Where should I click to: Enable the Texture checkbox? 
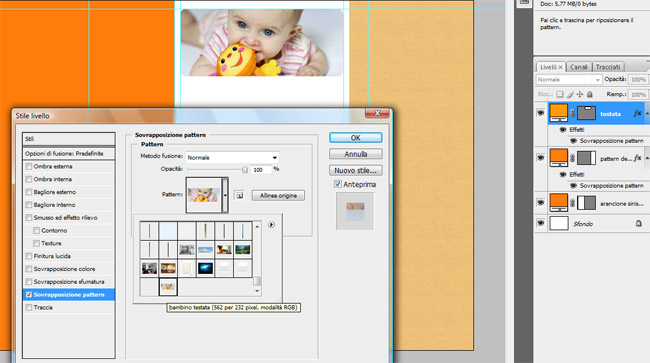pos(36,243)
